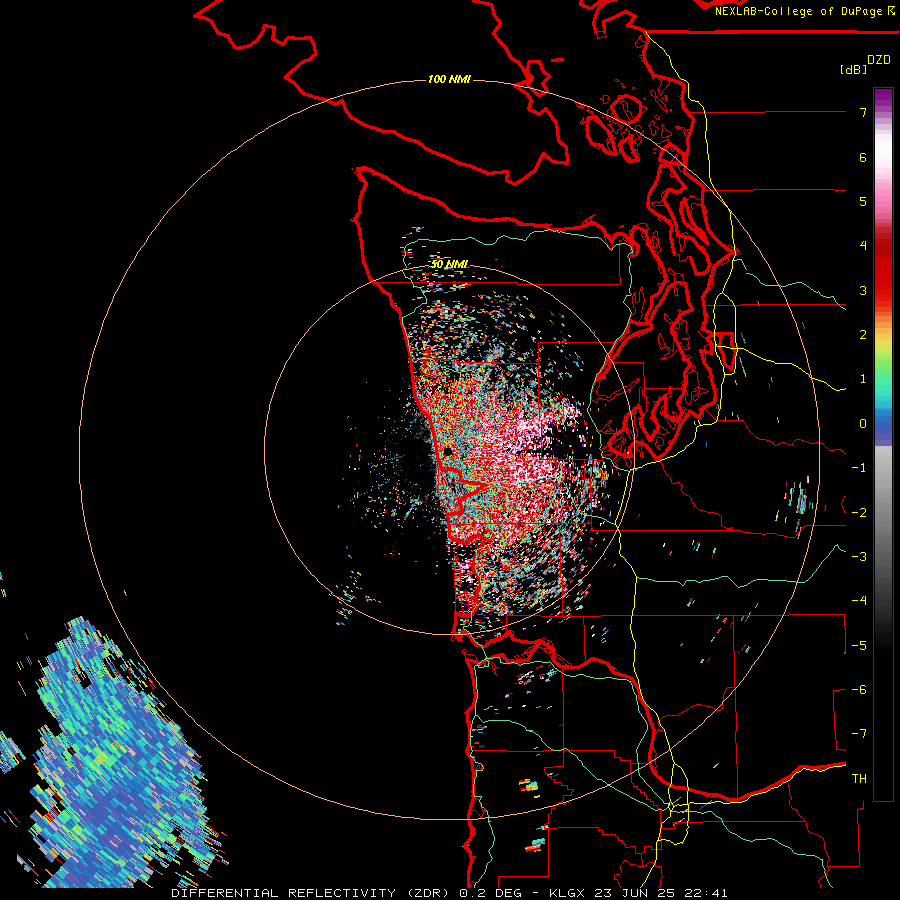The height and width of the screenshot is (900, 900).
Task: Click the minus 6 scale value
Action: tap(859, 690)
